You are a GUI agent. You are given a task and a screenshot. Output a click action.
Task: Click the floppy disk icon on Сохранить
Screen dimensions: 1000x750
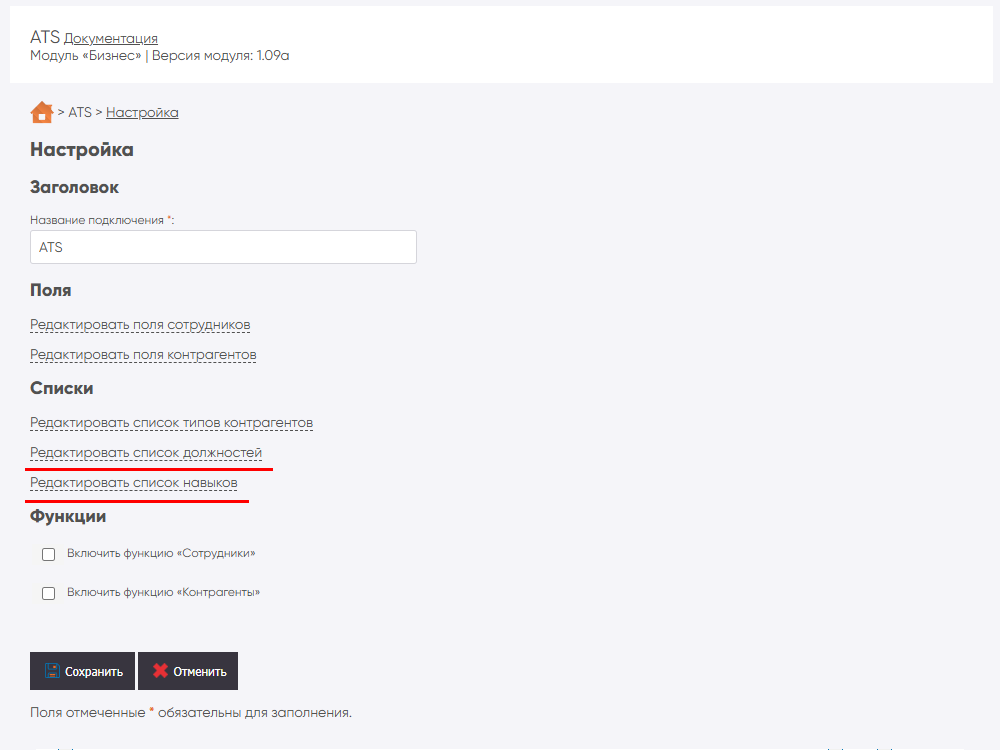click(52, 671)
